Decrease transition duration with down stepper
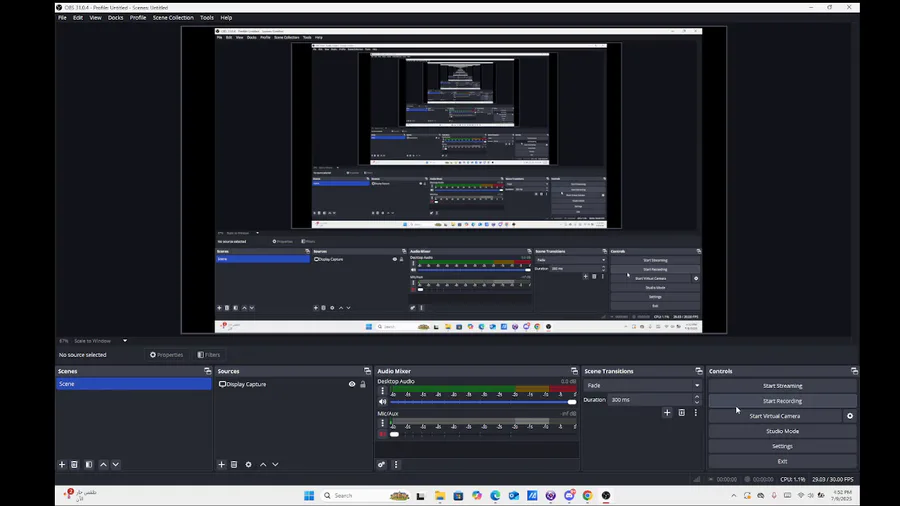This screenshot has height=506, width=900. pos(697,402)
